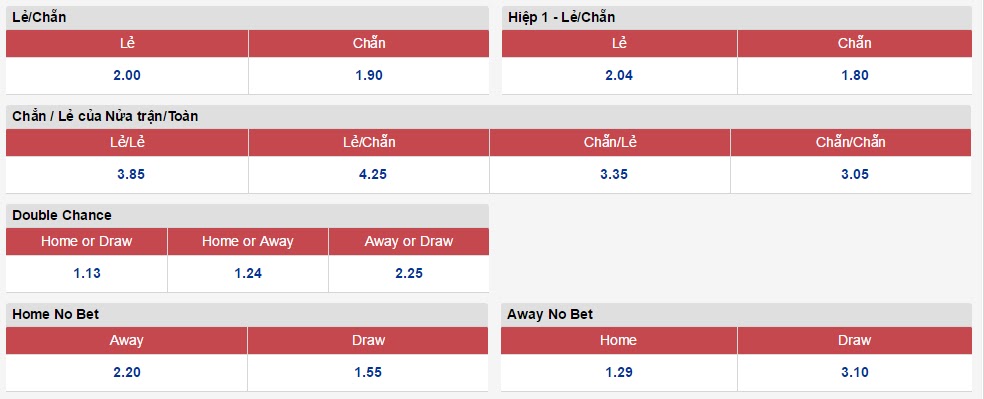Image resolution: width=984 pixels, height=399 pixels.
Task: Pick Hiệp 1 Lẻ odds 2.04
Action: (x=619, y=75)
